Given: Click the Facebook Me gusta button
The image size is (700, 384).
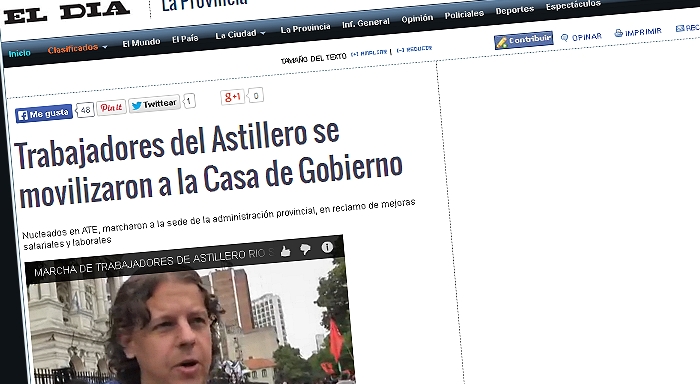Looking at the screenshot, I should point(44,113).
